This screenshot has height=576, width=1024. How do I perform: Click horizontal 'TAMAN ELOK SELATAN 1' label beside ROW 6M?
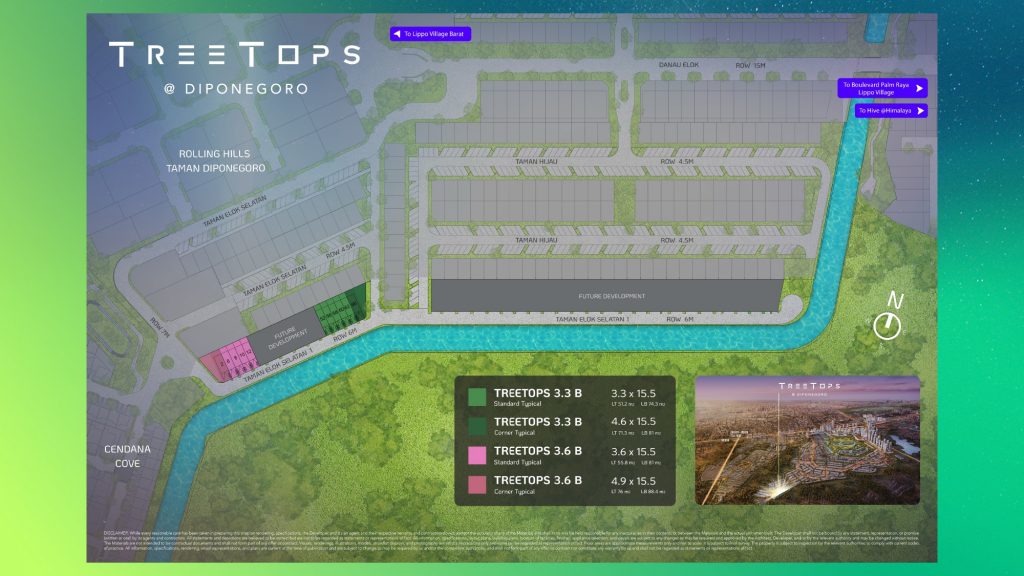click(x=592, y=319)
